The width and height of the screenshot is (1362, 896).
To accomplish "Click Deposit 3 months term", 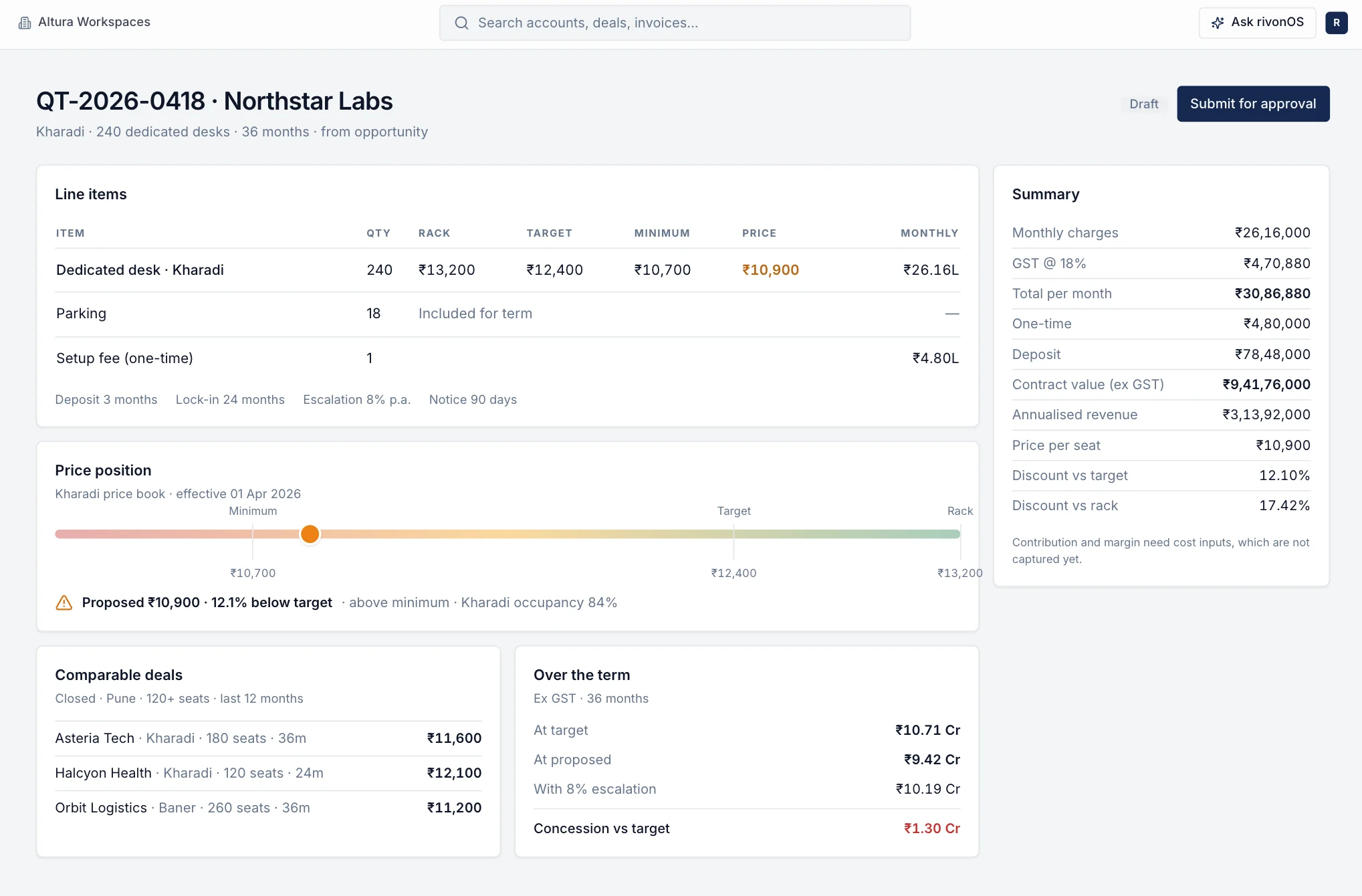I will coord(106,400).
